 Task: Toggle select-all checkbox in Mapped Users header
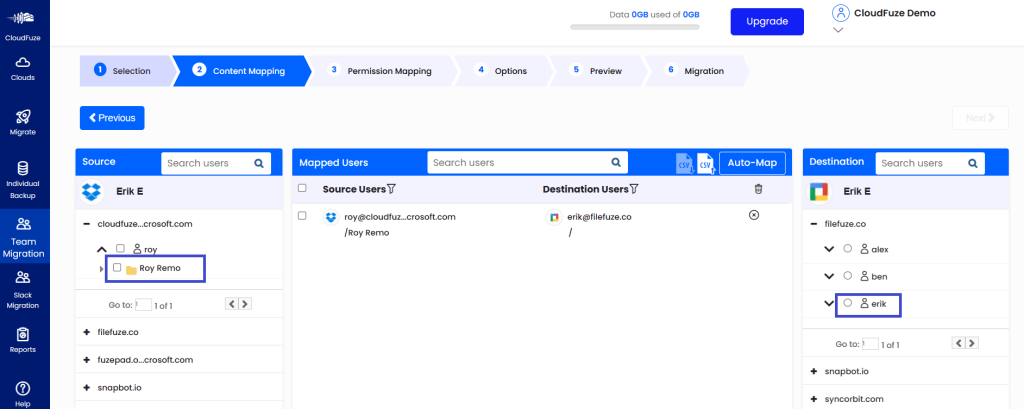[302, 188]
